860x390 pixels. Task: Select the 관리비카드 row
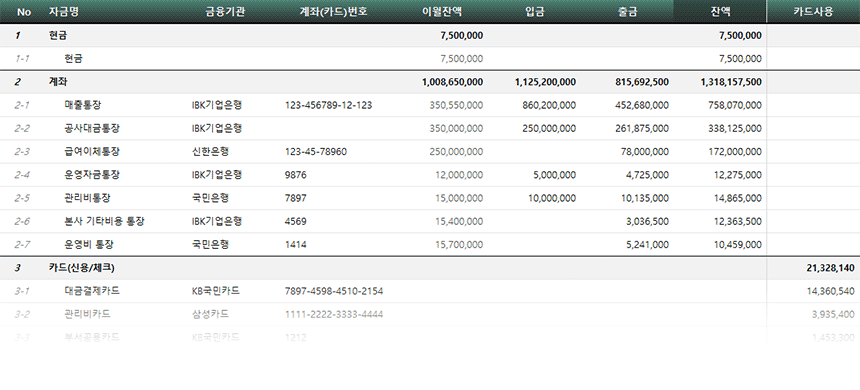coord(430,314)
